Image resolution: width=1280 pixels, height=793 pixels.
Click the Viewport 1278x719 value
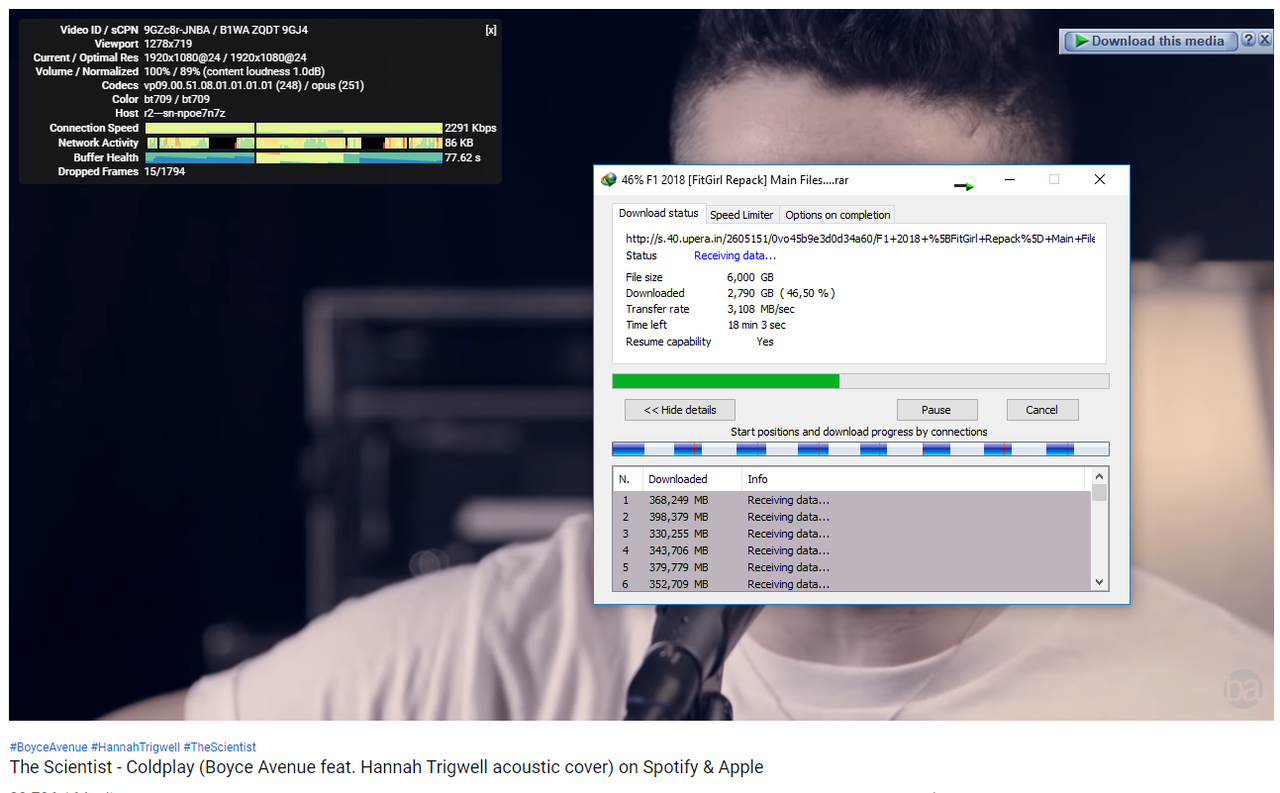pos(168,44)
